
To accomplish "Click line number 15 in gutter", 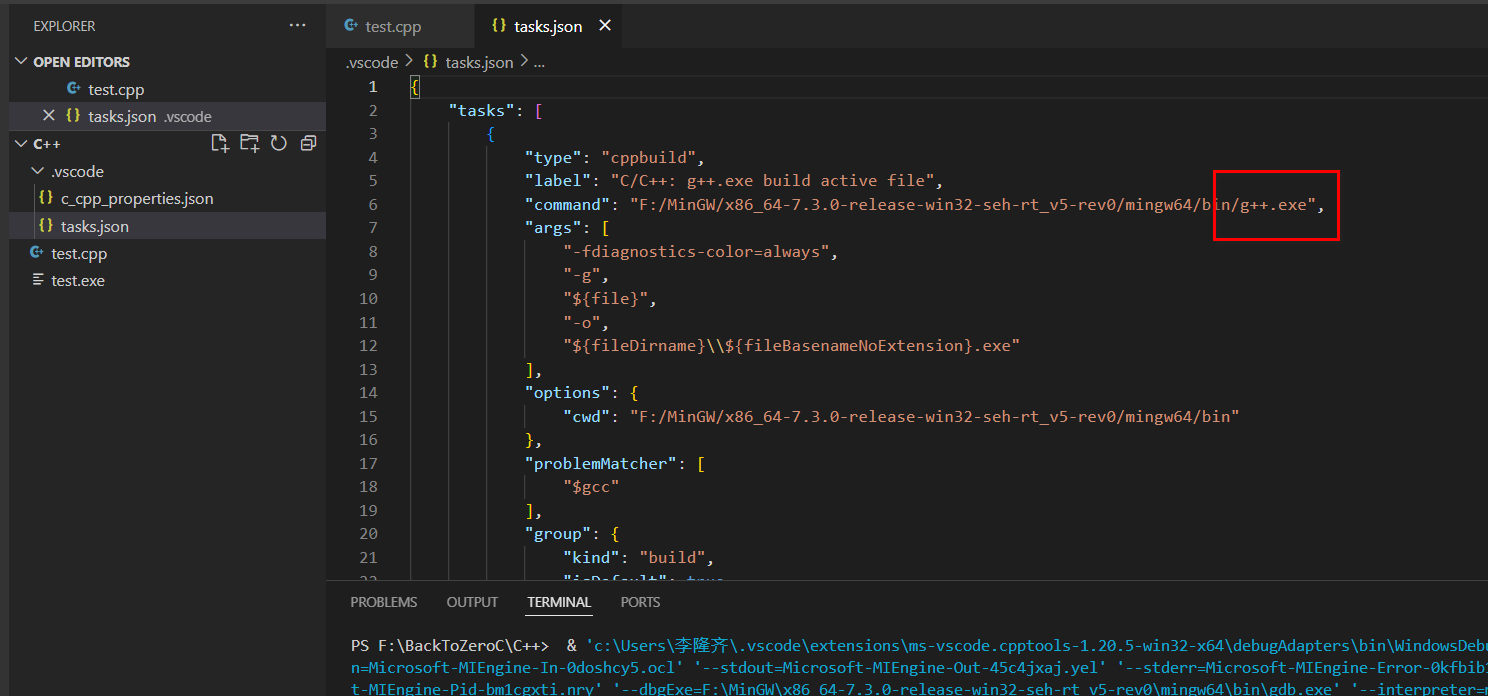I will tap(368, 416).
